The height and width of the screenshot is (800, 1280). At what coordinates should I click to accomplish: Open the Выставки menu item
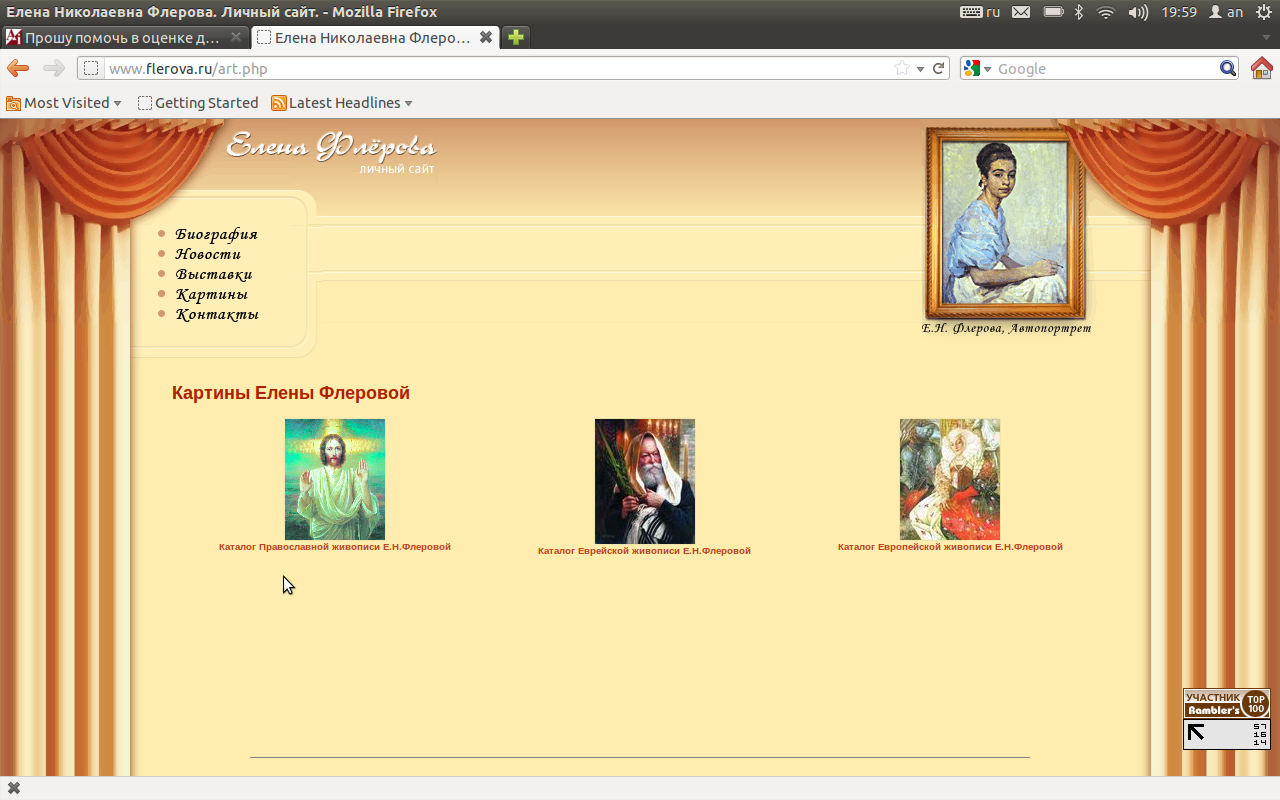(x=214, y=274)
